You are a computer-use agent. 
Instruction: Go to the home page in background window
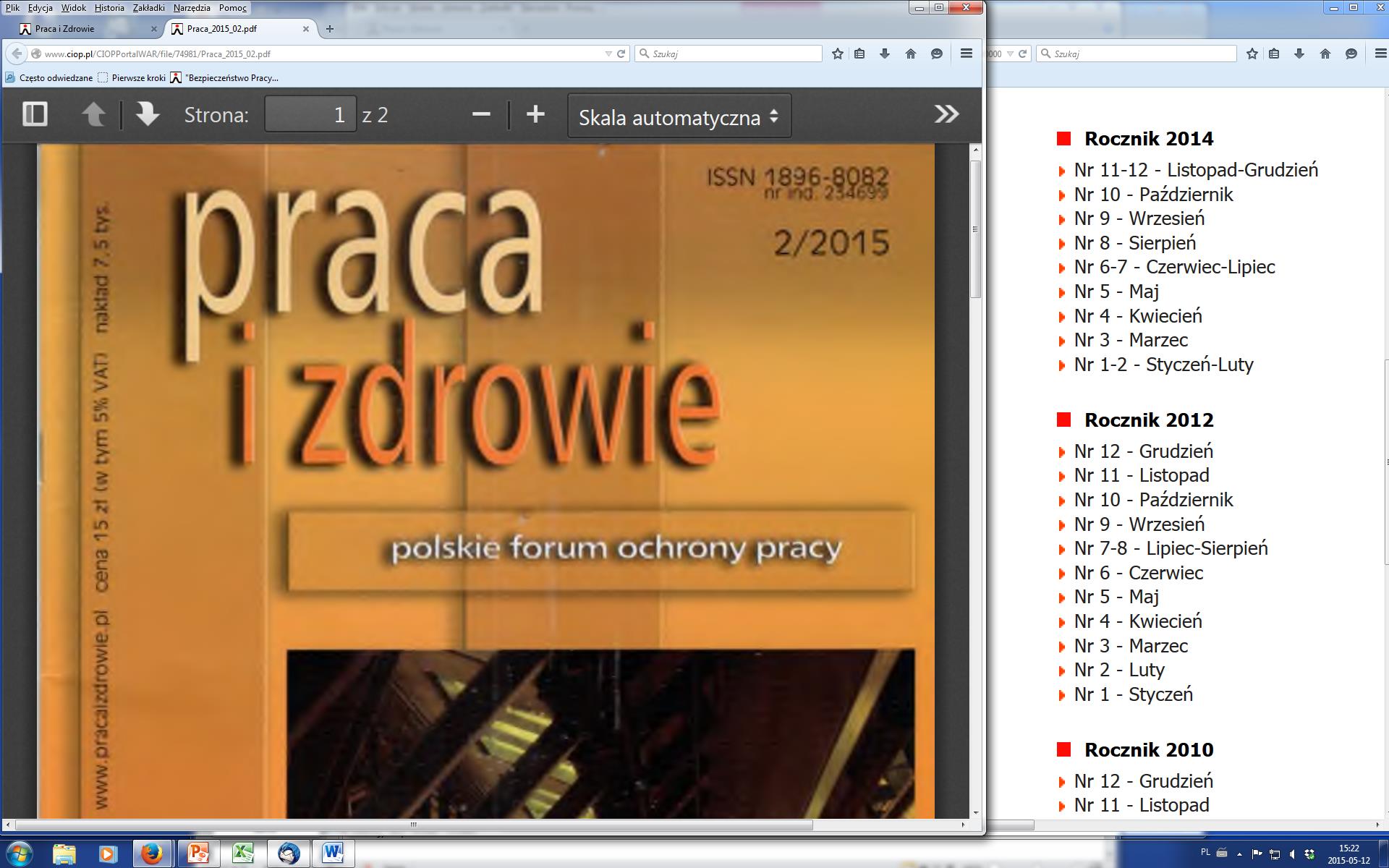pyautogui.click(x=1325, y=54)
